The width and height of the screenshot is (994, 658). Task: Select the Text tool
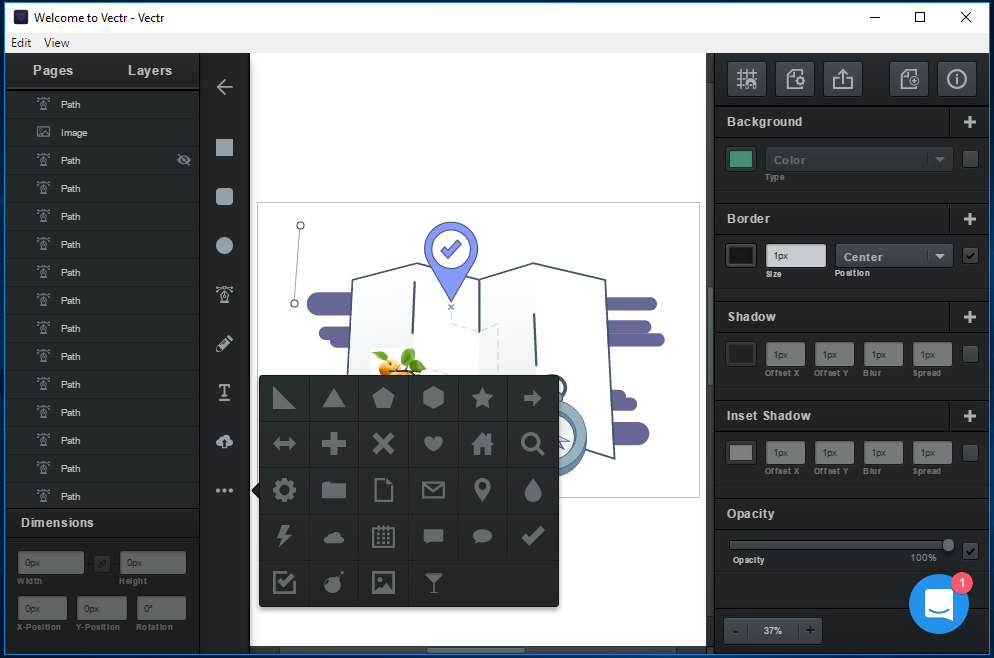224,392
